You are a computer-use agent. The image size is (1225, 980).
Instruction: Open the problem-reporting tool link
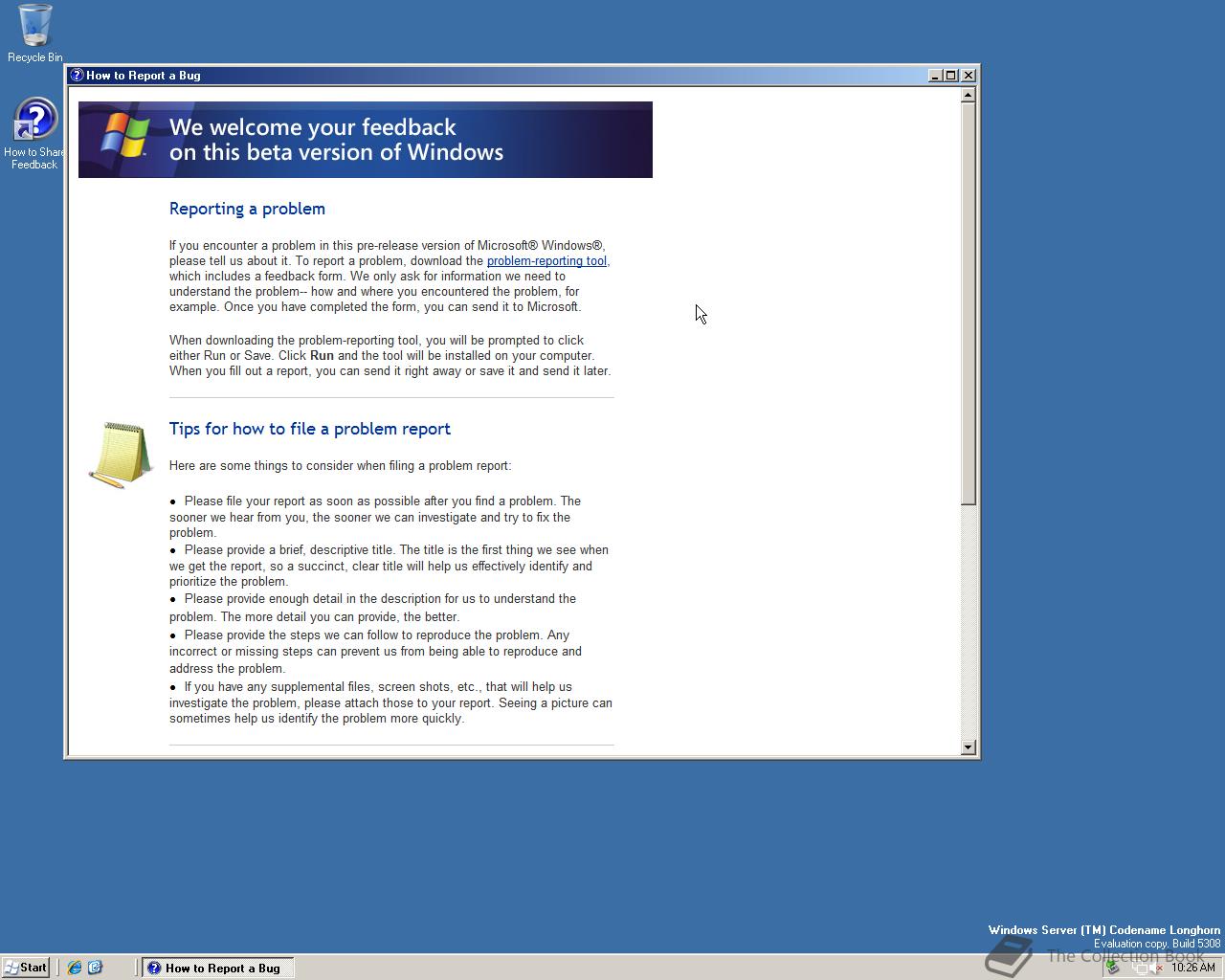point(546,260)
